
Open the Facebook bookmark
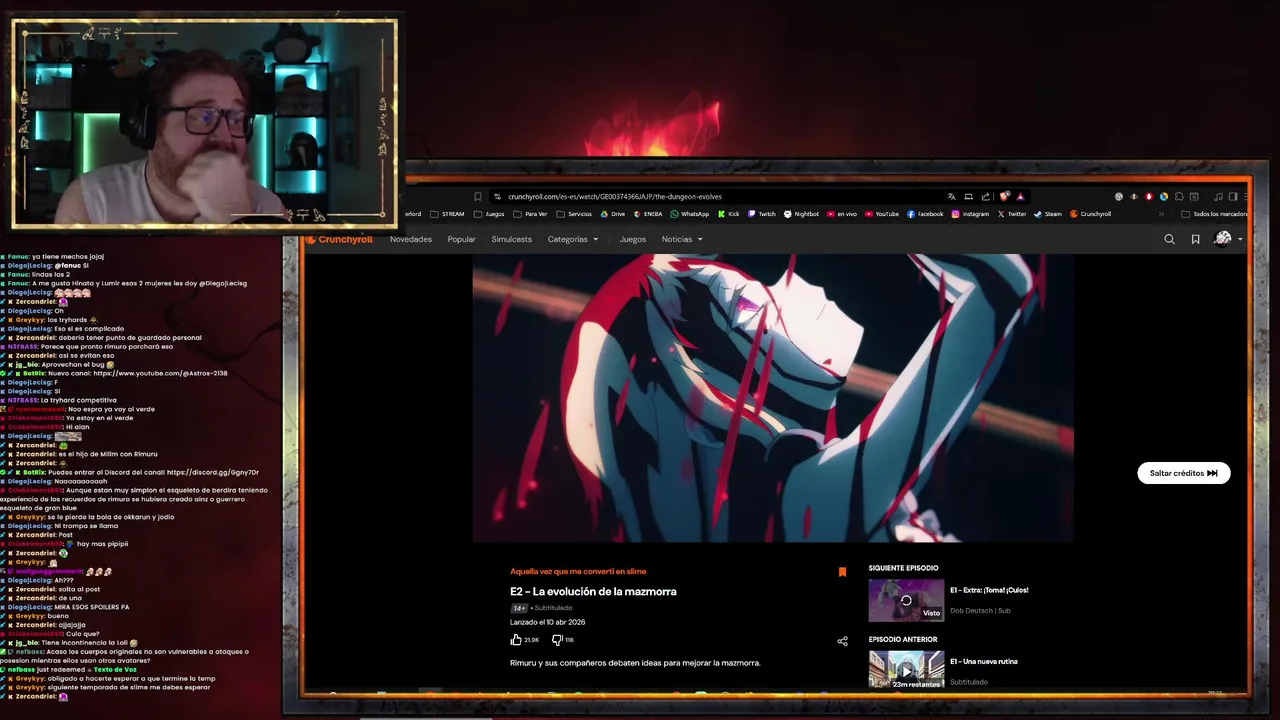click(x=925, y=214)
